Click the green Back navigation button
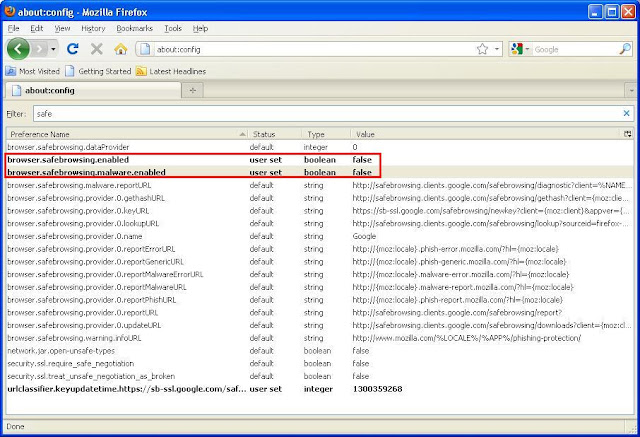This screenshot has height=437, width=640. tap(18, 49)
